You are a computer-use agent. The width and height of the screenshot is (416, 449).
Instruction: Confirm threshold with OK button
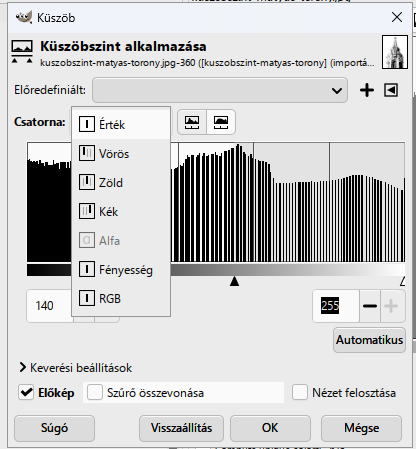click(x=270, y=428)
